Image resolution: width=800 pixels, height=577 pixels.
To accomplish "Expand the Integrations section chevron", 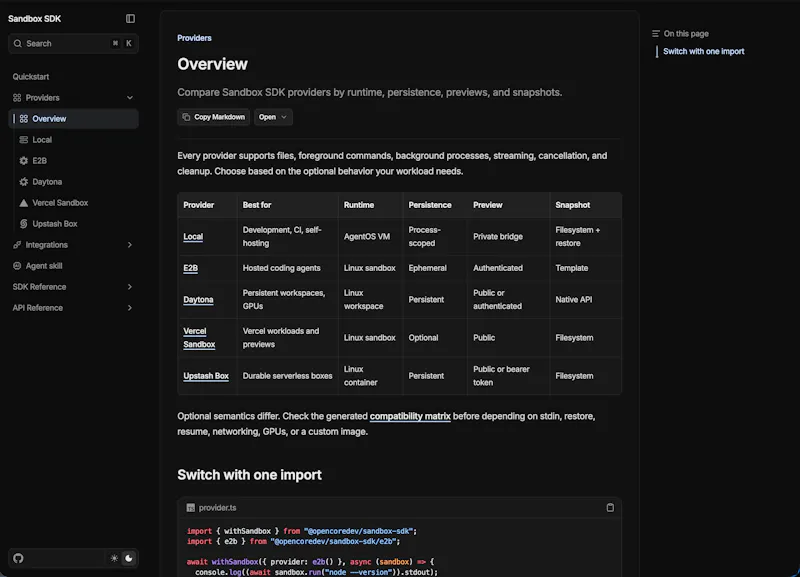I will pyautogui.click(x=130, y=245).
